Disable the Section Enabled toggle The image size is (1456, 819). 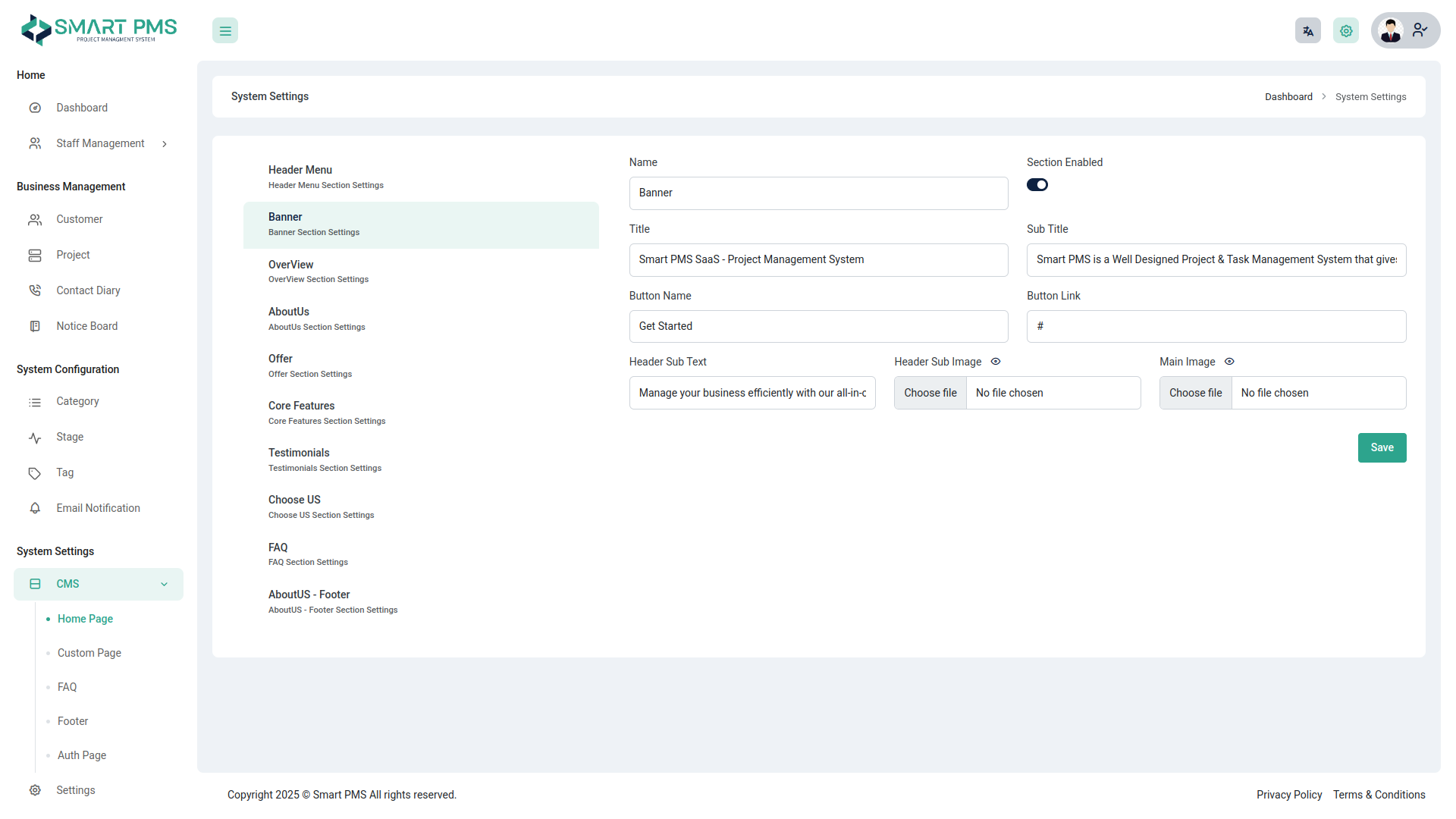[1037, 184]
